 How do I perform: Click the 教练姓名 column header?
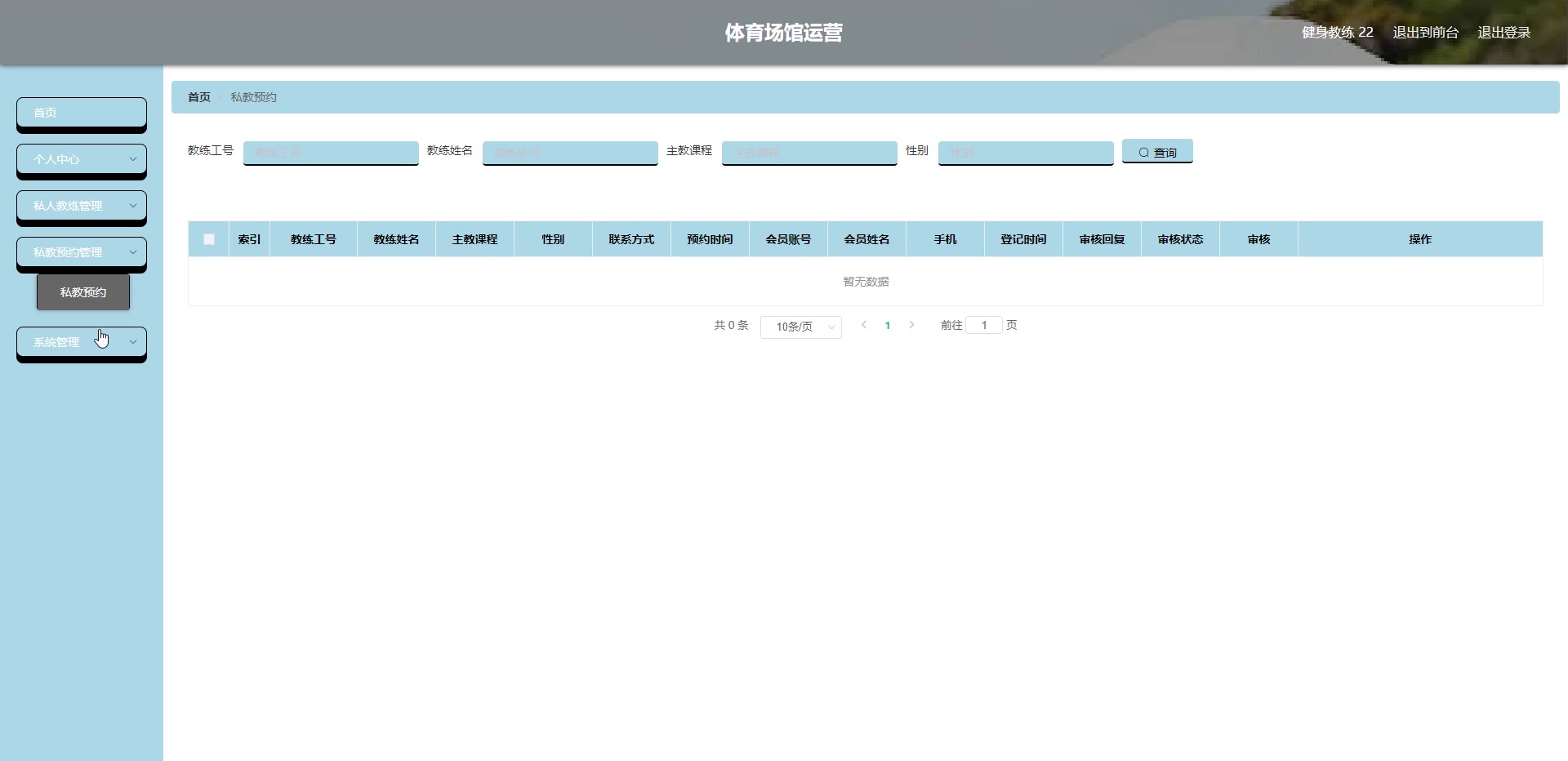(396, 239)
